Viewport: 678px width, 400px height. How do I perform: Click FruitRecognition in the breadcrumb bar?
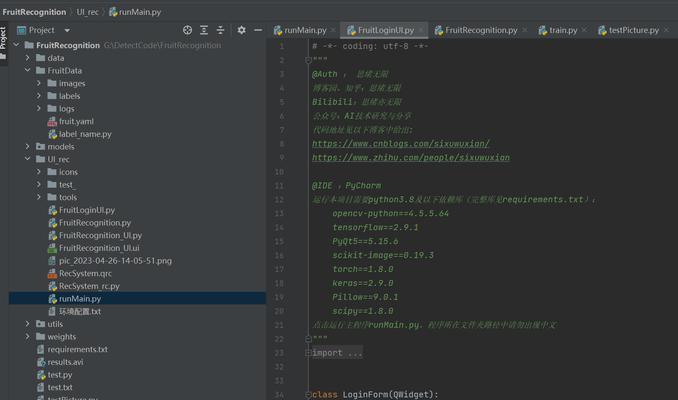pos(34,12)
